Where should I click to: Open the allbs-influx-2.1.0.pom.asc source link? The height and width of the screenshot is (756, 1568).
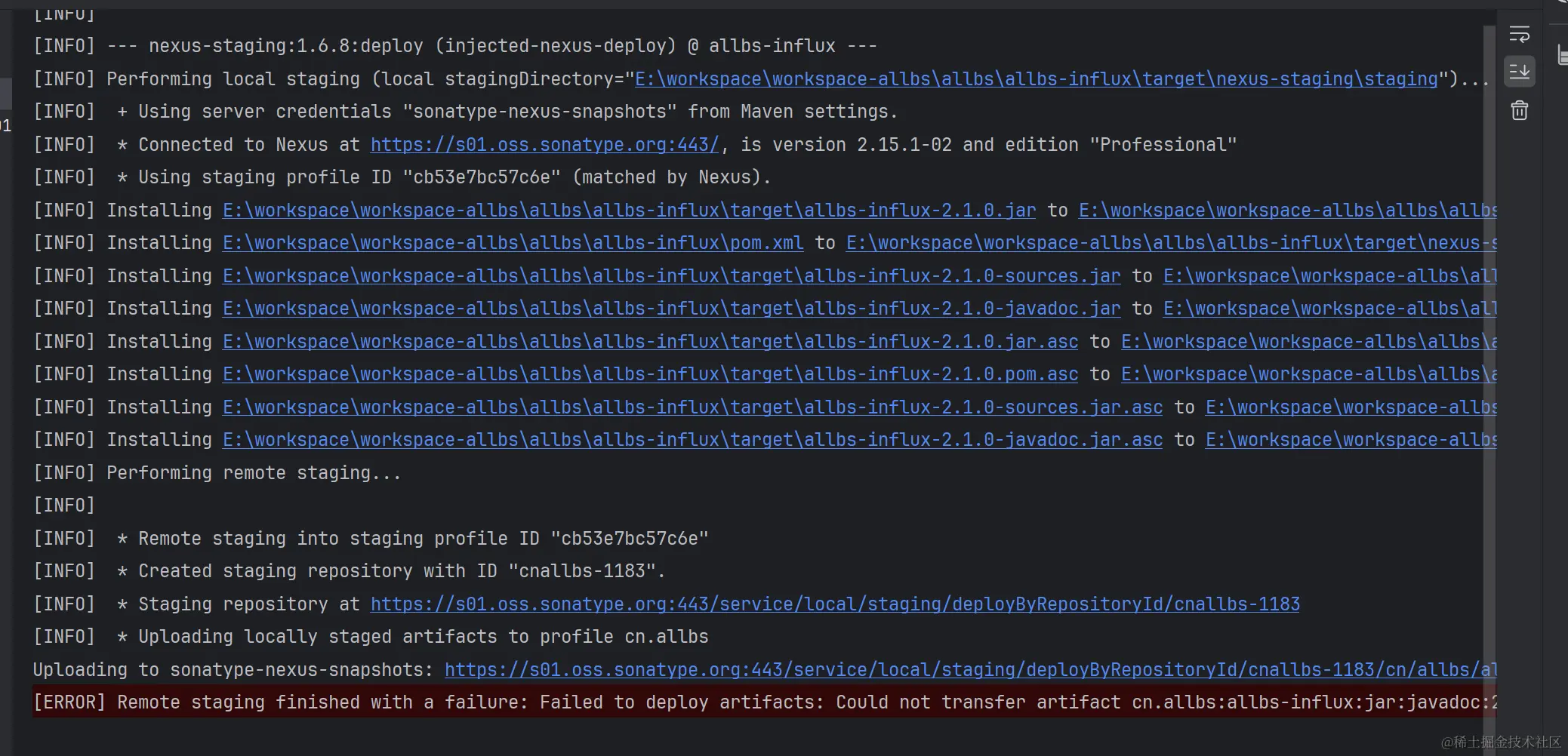pos(650,374)
